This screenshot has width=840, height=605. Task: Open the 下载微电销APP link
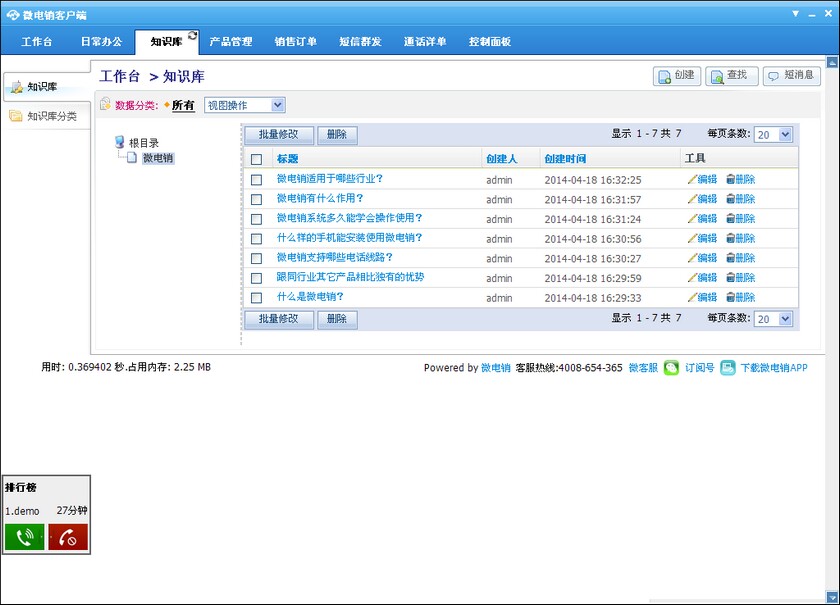(774, 368)
